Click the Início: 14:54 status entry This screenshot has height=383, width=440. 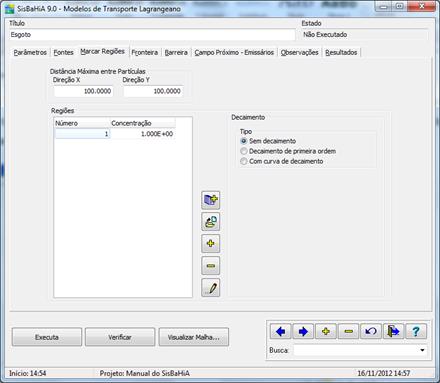point(27,373)
